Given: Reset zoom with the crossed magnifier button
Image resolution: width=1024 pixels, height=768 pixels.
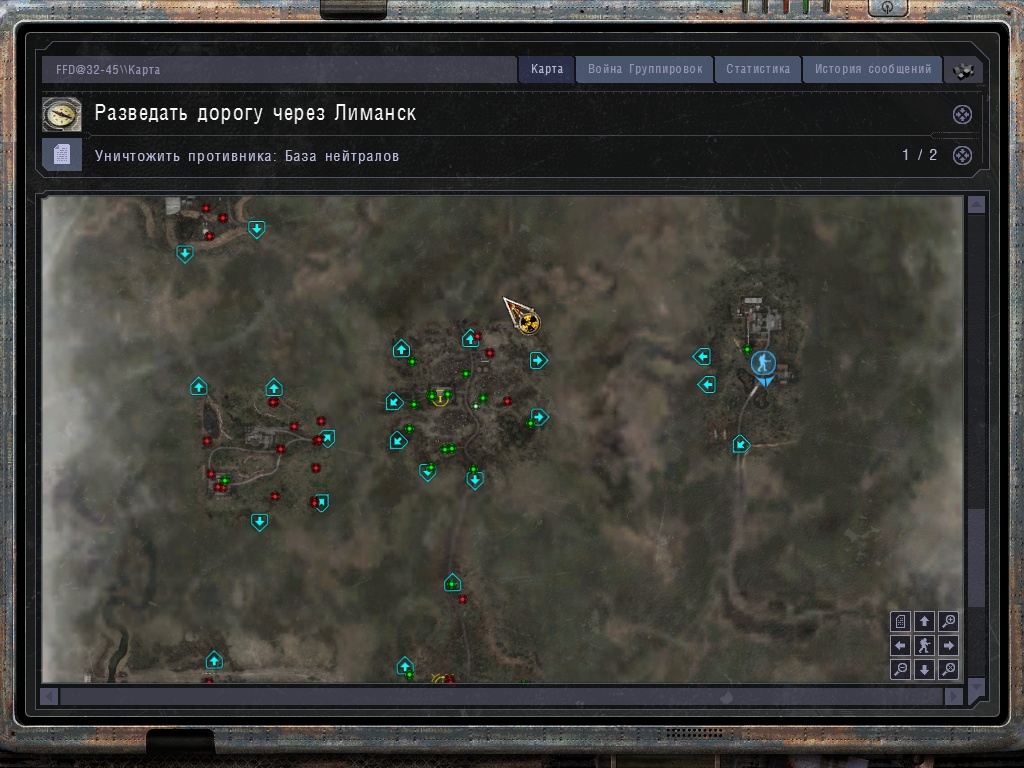Looking at the screenshot, I should 948,669.
